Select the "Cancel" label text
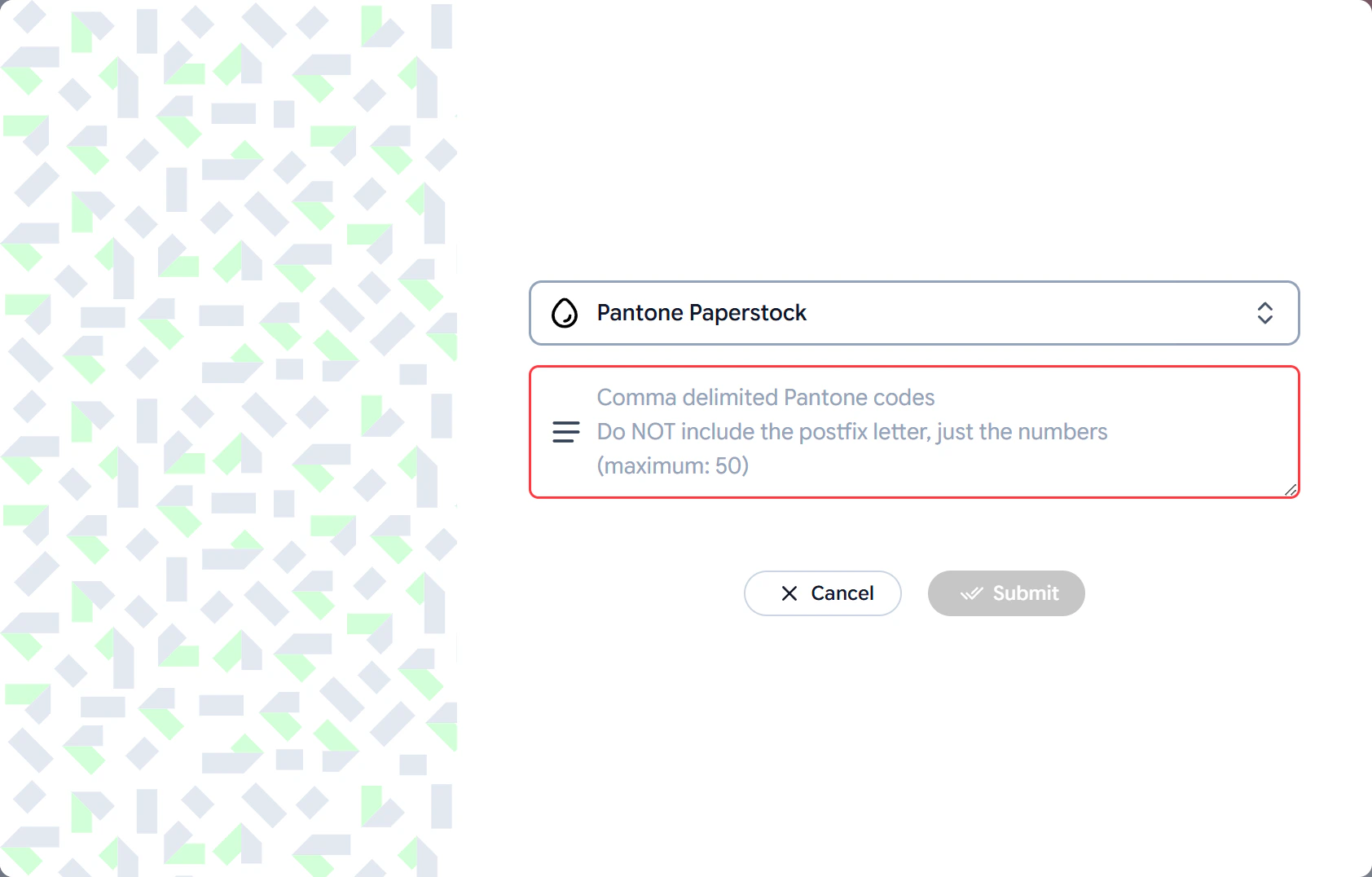The height and width of the screenshot is (877, 1372). click(842, 593)
